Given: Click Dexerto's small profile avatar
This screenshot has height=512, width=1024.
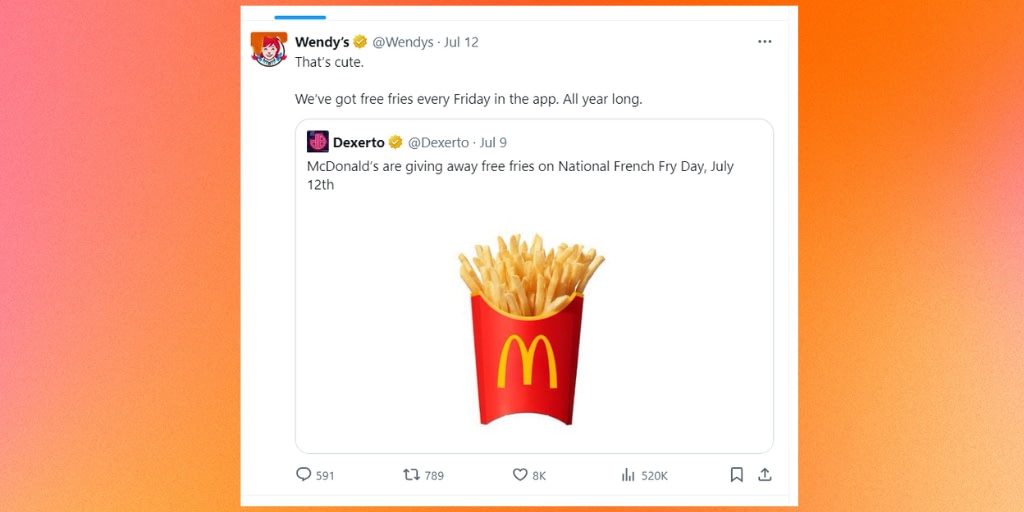Looking at the screenshot, I should click(318, 142).
